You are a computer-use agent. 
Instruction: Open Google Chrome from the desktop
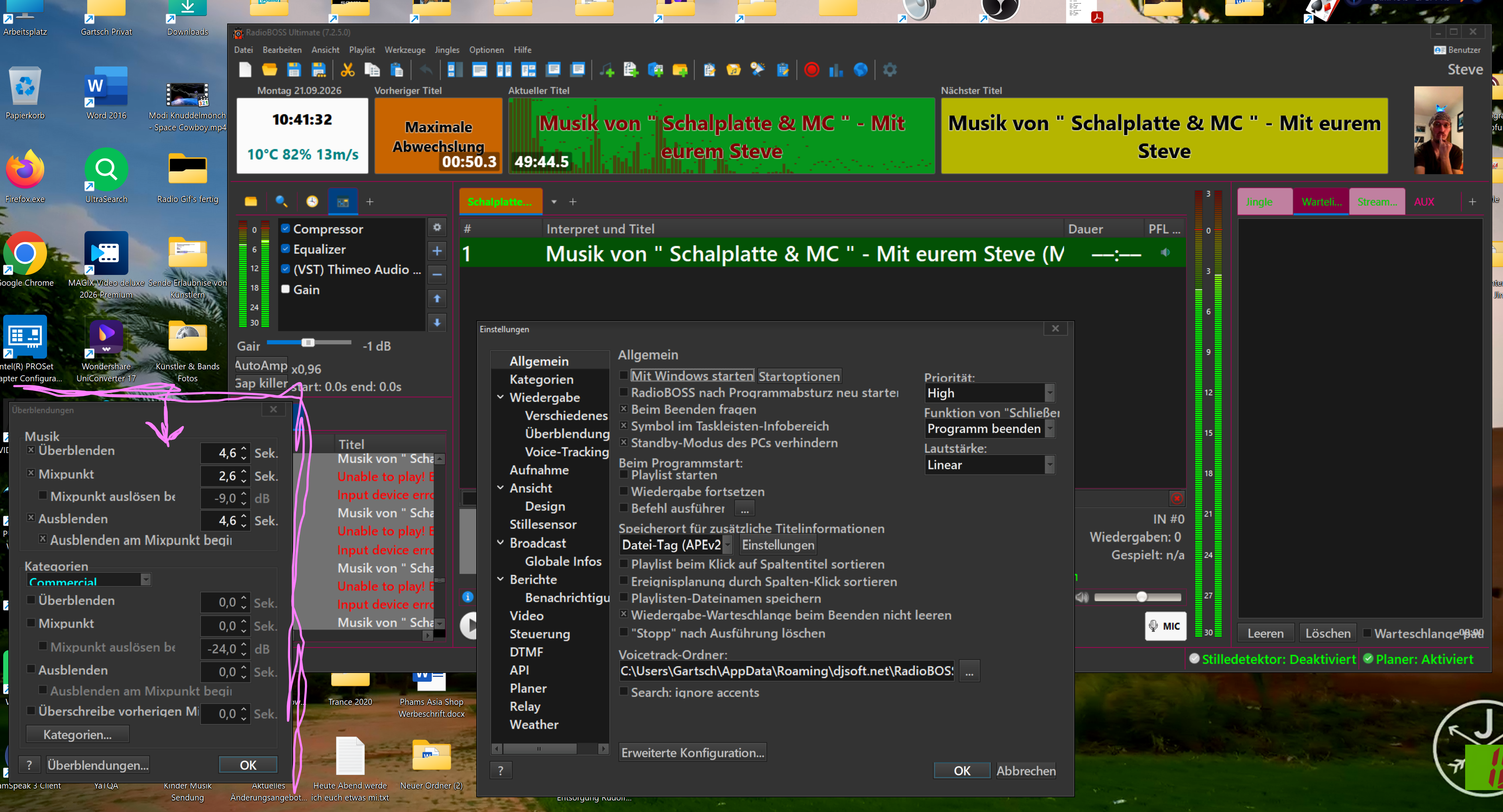[25, 253]
